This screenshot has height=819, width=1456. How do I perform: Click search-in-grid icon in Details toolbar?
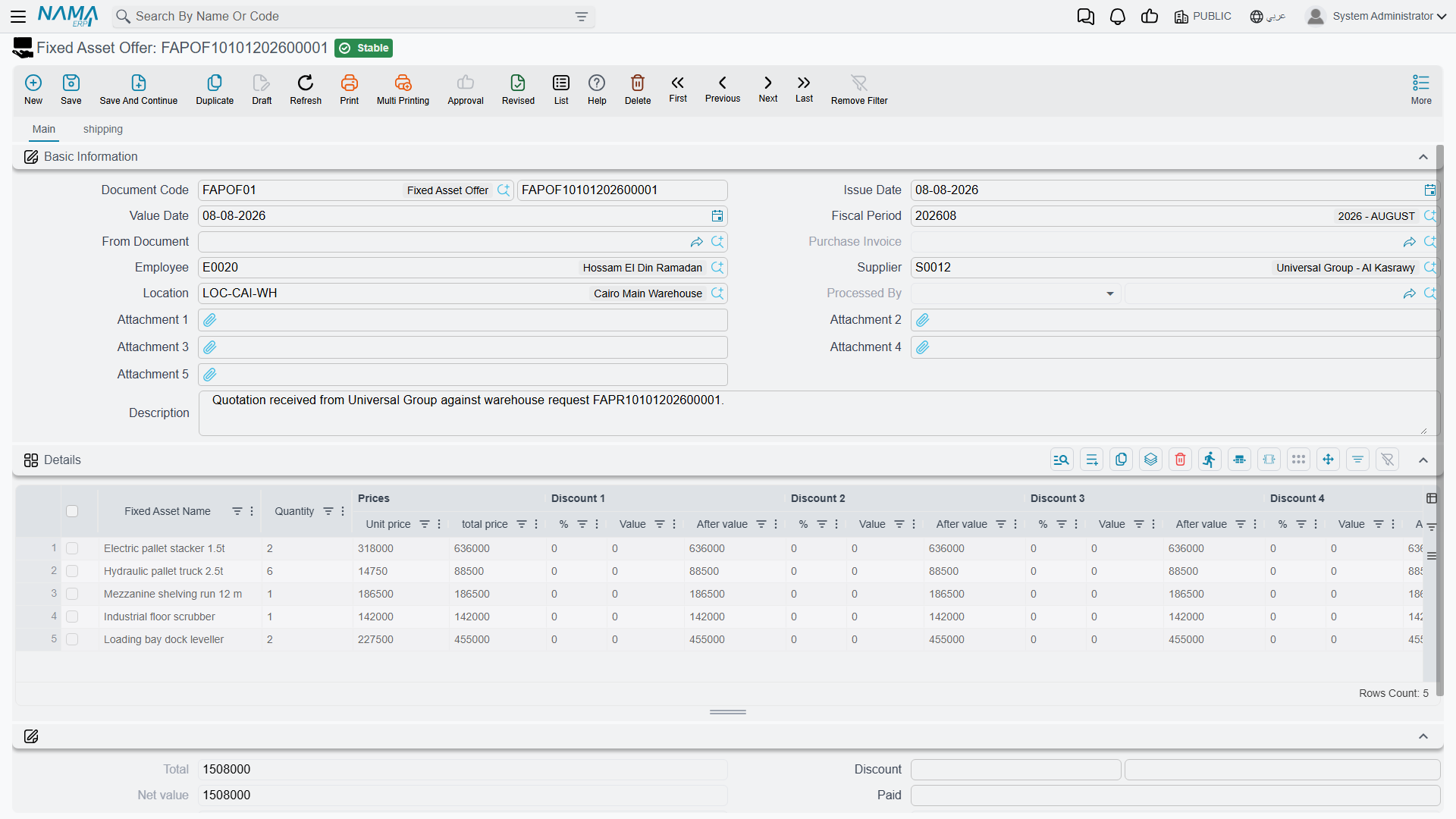pos(1062,460)
